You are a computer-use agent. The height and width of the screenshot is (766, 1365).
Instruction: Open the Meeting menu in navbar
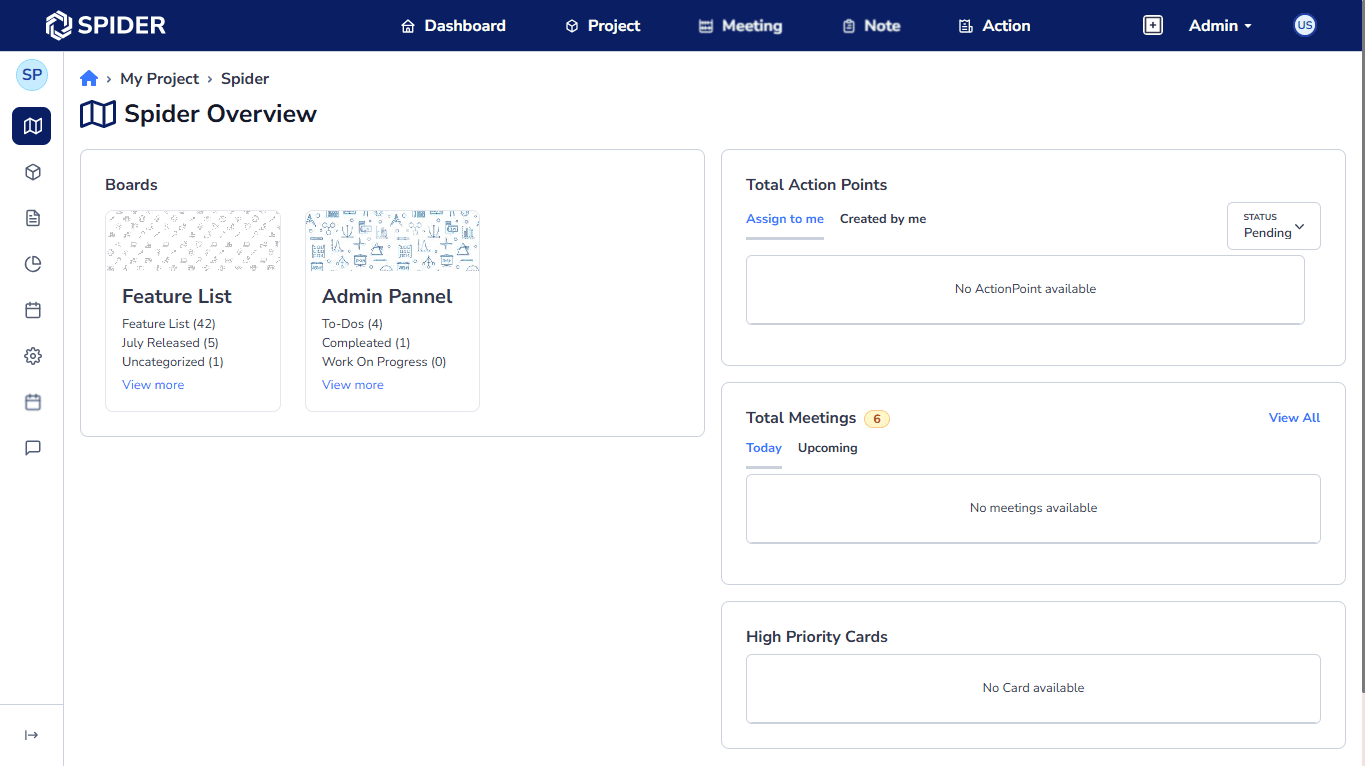click(x=739, y=25)
